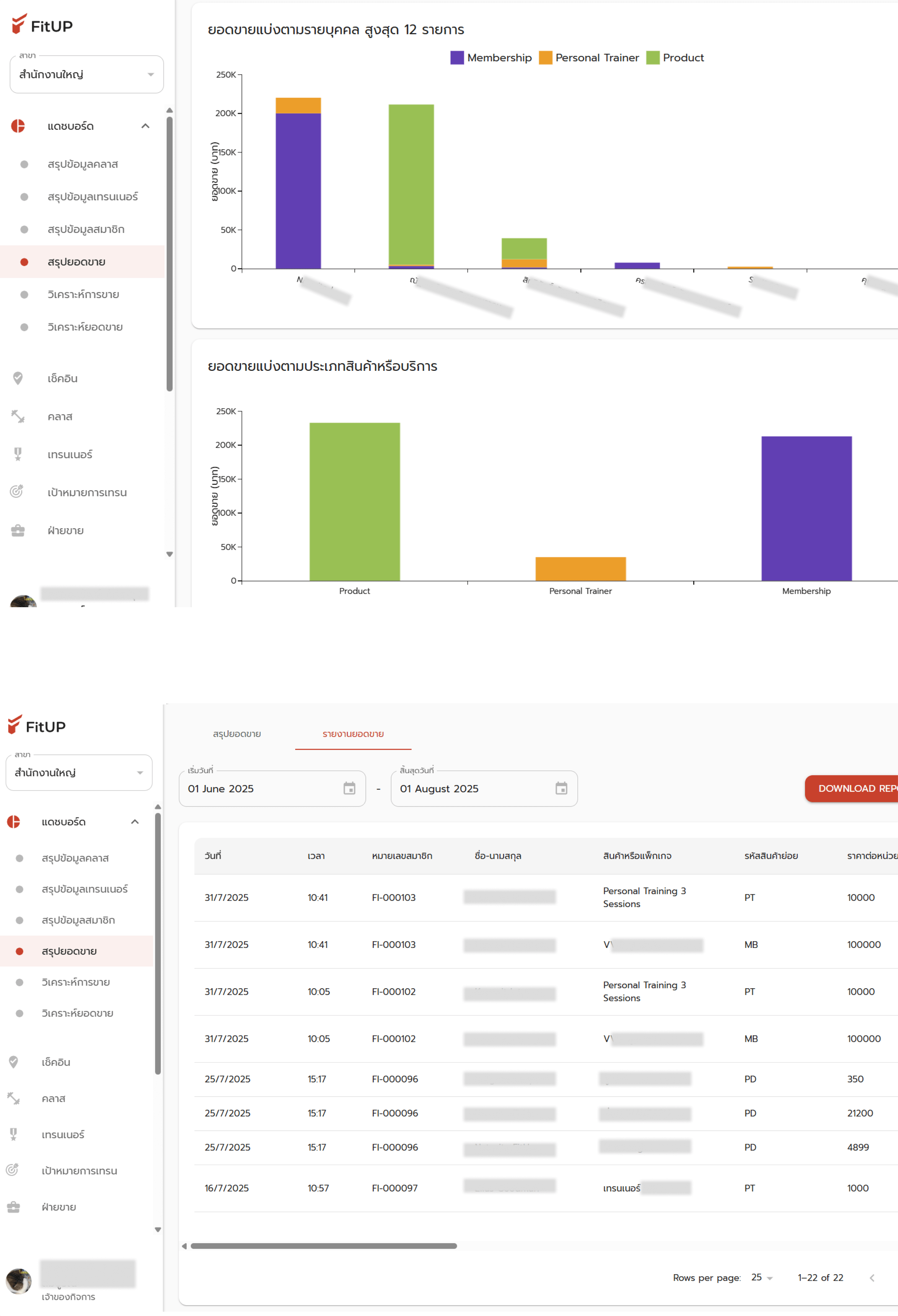Select the เช็คอิน (check-in) pin icon
The height and width of the screenshot is (1316, 898).
coord(18,378)
